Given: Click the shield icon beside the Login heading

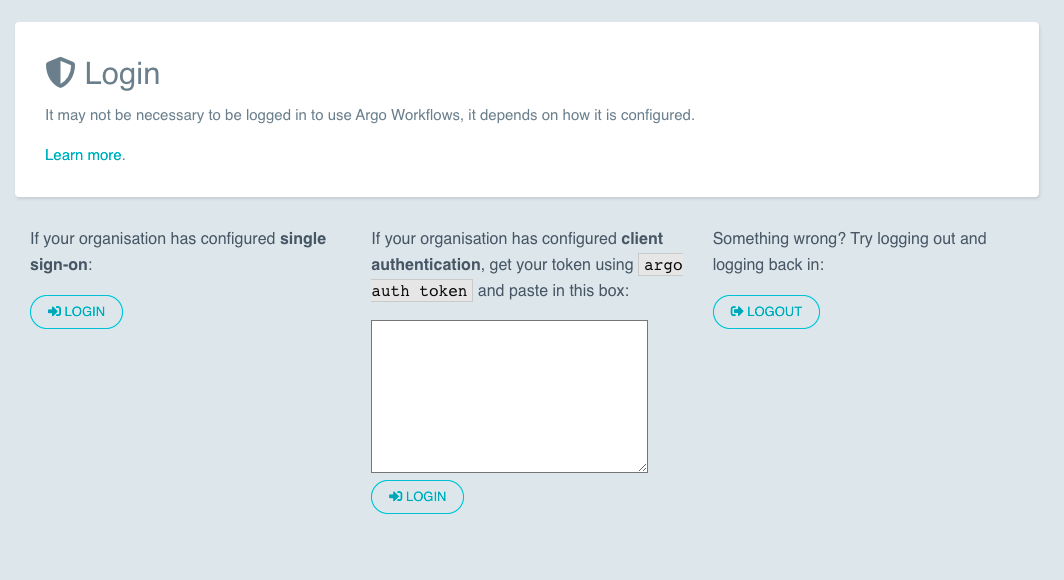Looking at the screenshot, I should coord(58,71).
